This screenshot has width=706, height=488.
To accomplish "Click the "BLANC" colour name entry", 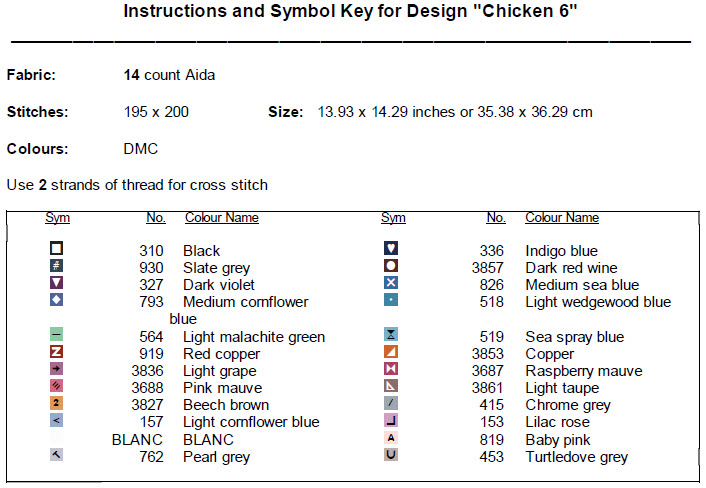I will pyautogui.click(x=208, y=440).
